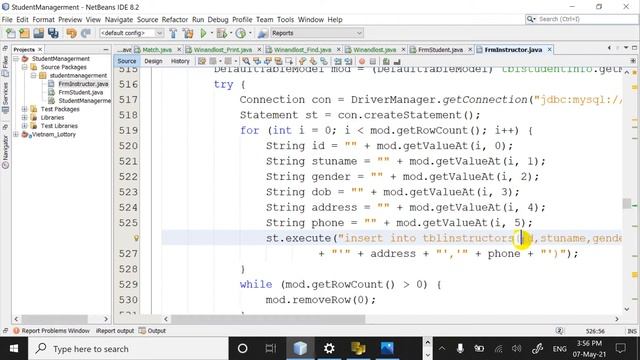The height and width of the screenshot is (360, 640).
Task: Open Debug Project dropdown arrow
Action: click(231, 33)
